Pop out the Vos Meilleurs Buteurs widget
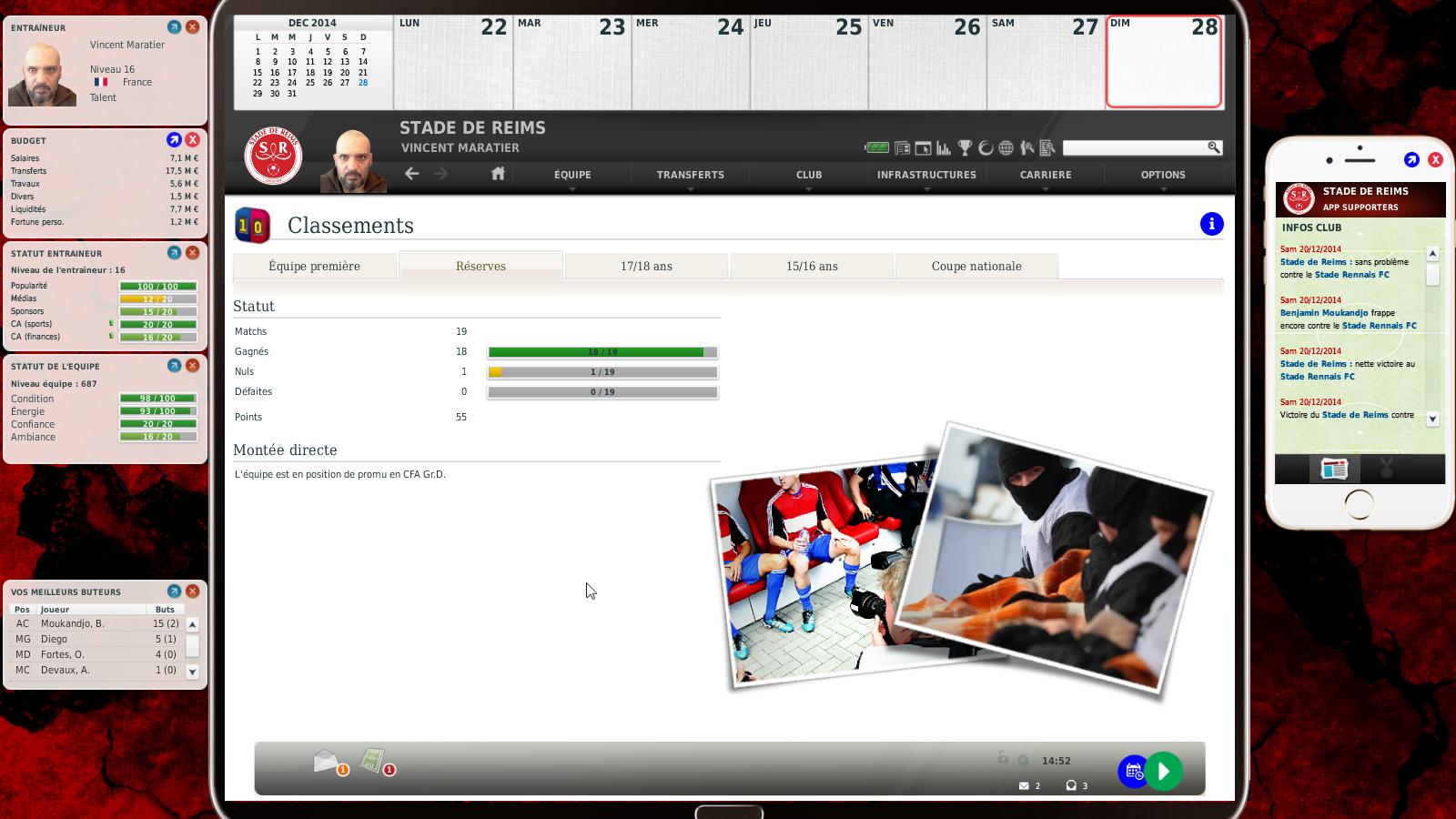 click(174, 591)
